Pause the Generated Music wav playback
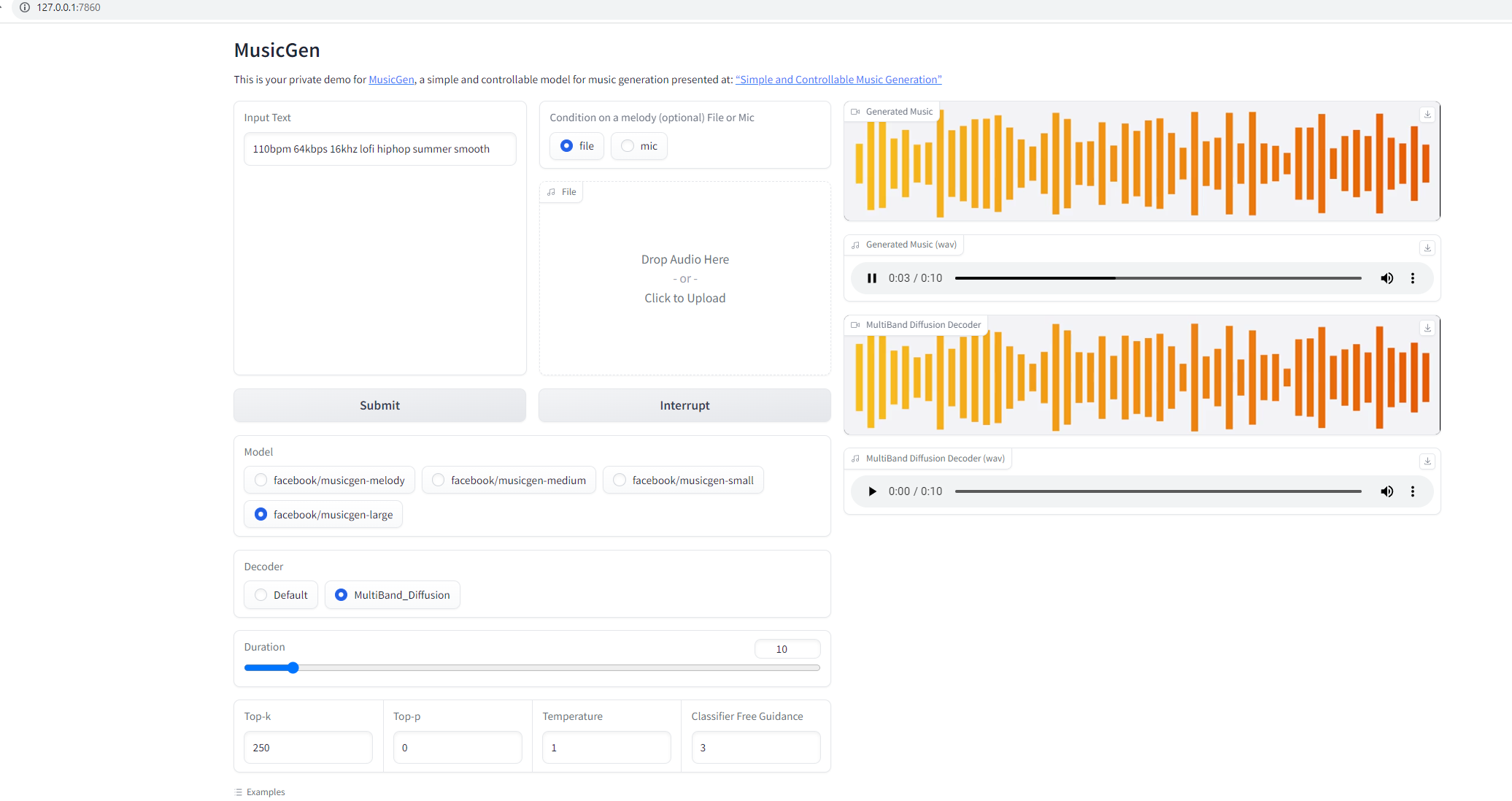Image resolution: width=1512 pixels, height=801 pixels. coord(872,278)
